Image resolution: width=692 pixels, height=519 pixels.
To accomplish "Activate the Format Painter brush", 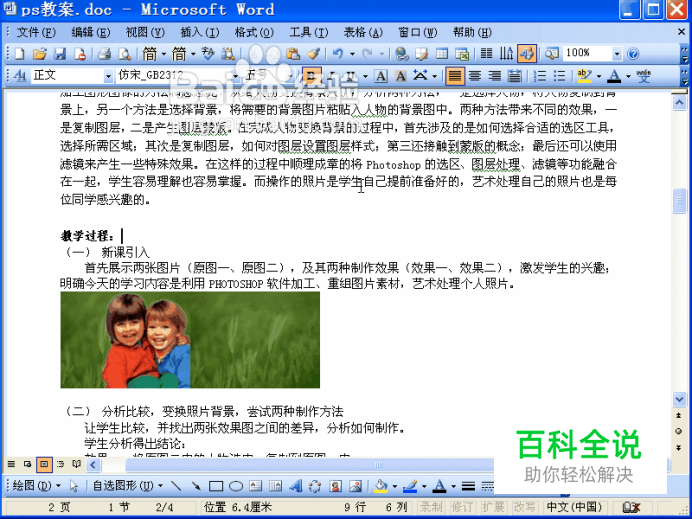I will point(313,54).
